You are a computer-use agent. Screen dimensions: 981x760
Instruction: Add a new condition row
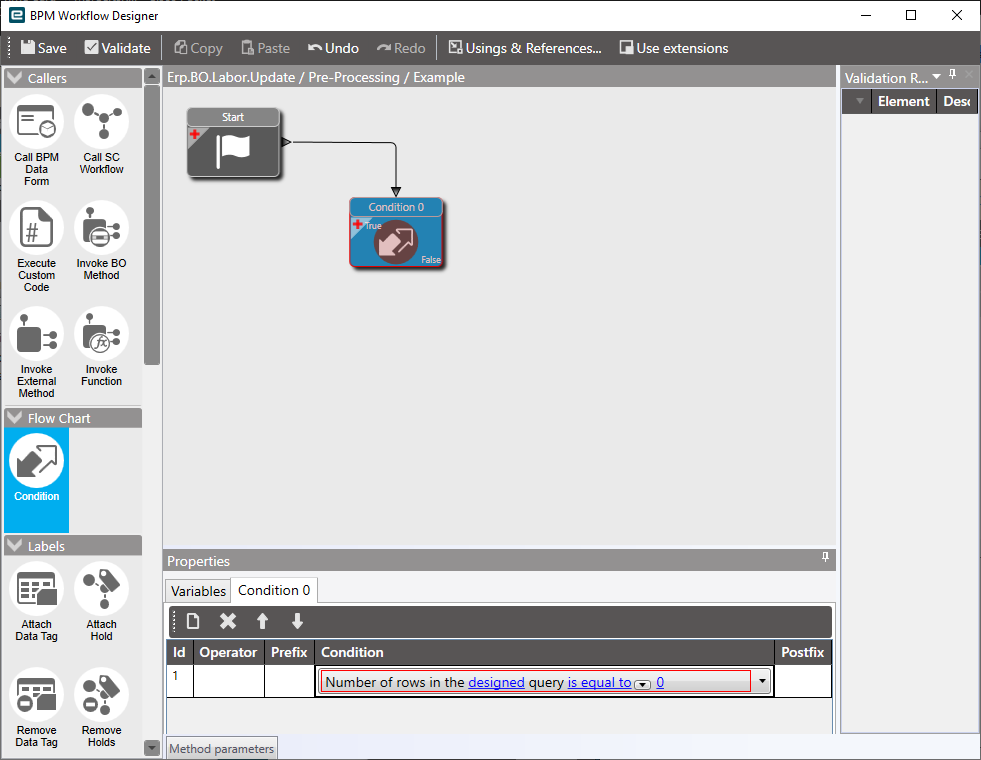pyautogui.click(x=193, y=621)
